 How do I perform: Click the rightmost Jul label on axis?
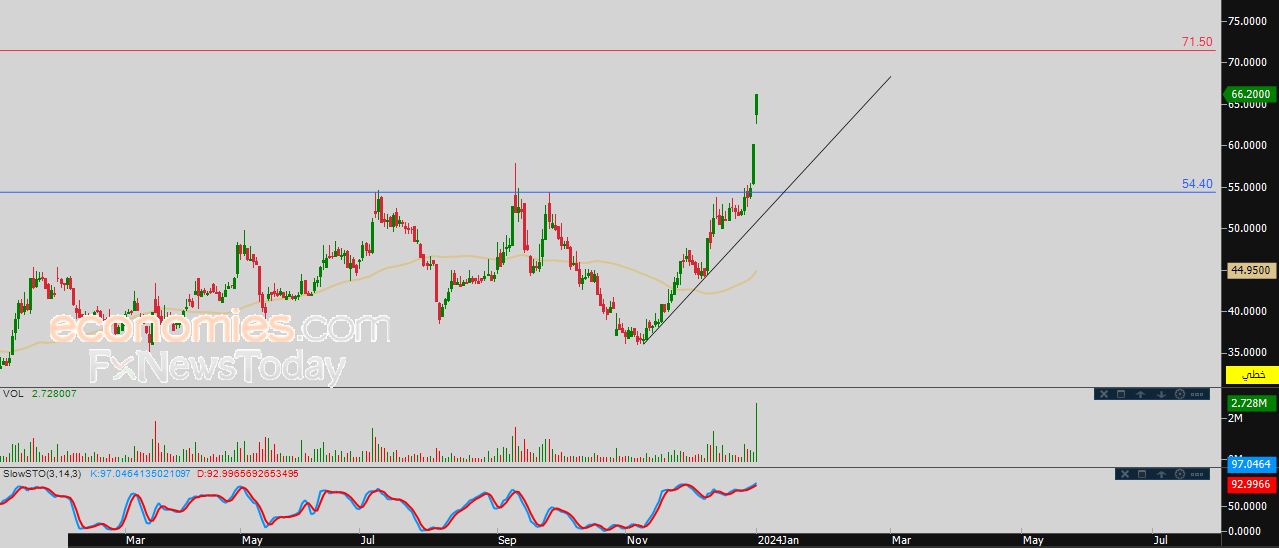coord(1160,540)
